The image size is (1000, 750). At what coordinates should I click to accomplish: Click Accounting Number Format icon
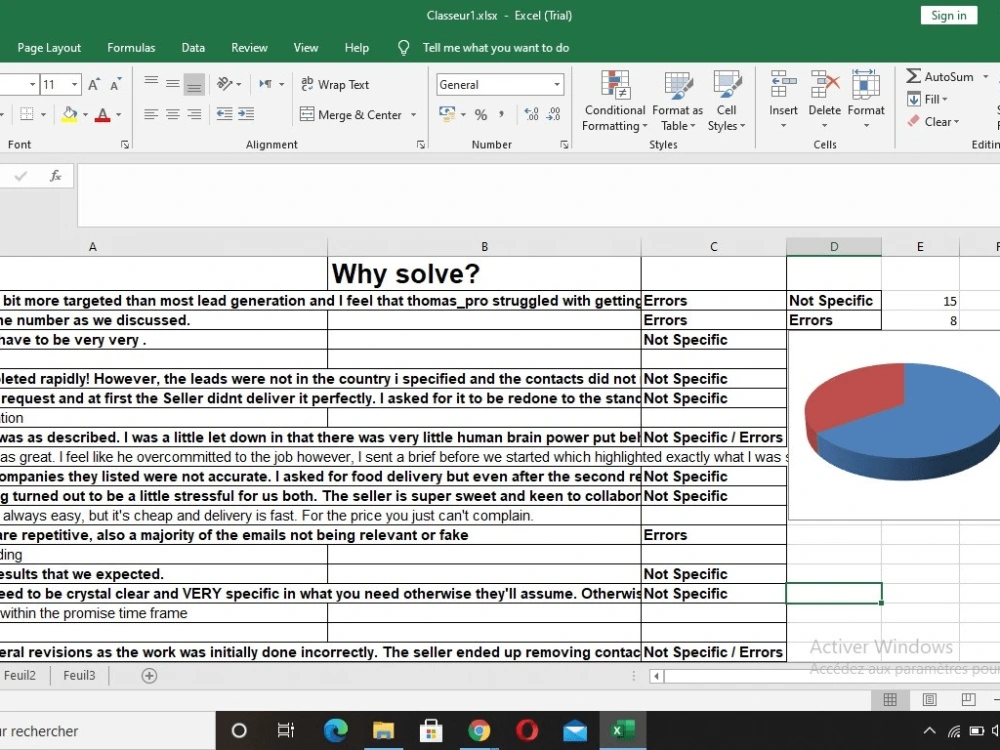(447, 114)
